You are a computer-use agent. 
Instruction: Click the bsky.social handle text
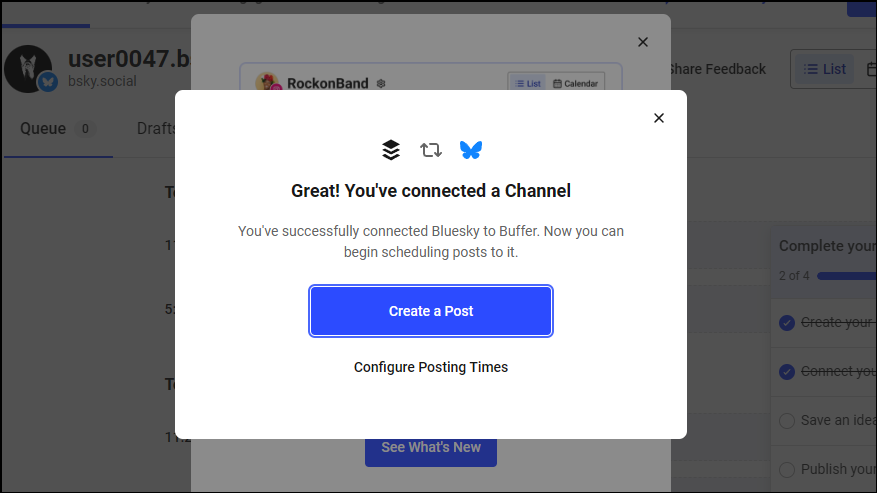tap(102, 81)
